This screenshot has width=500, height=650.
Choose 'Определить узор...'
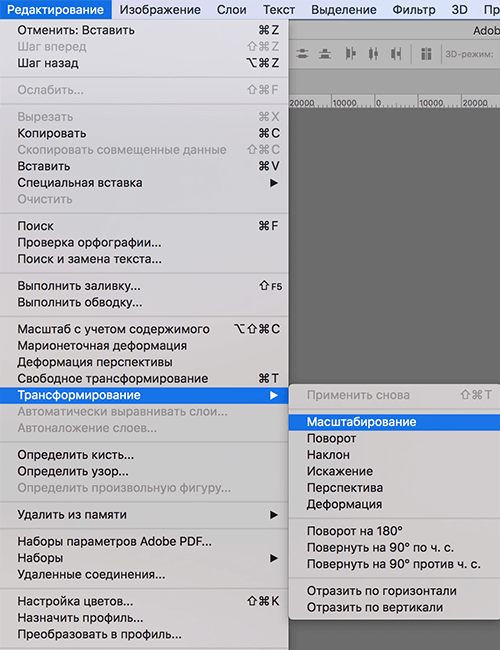pyautogui.click(x=144, y=471)
